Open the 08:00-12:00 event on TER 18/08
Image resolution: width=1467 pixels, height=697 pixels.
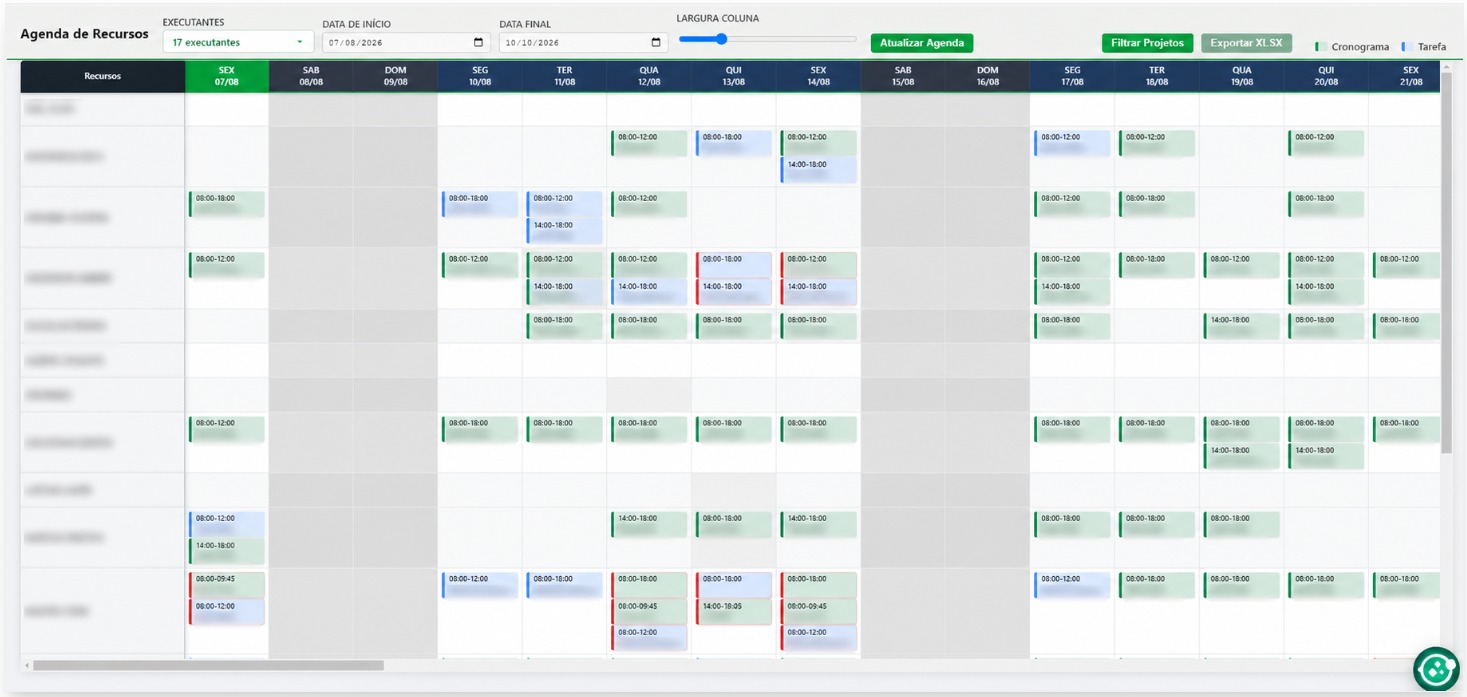click(x=1157, y=143)
